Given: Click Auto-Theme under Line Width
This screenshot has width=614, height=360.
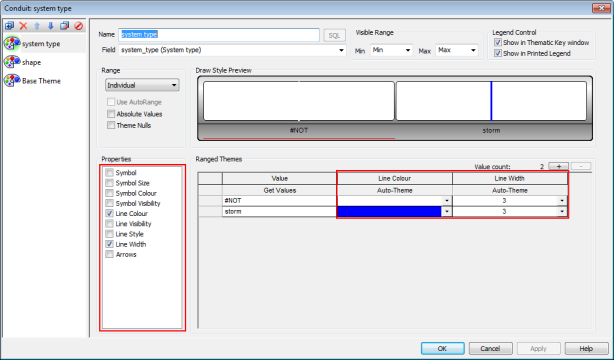Looking at the screenshot, I should coord(510,190).
